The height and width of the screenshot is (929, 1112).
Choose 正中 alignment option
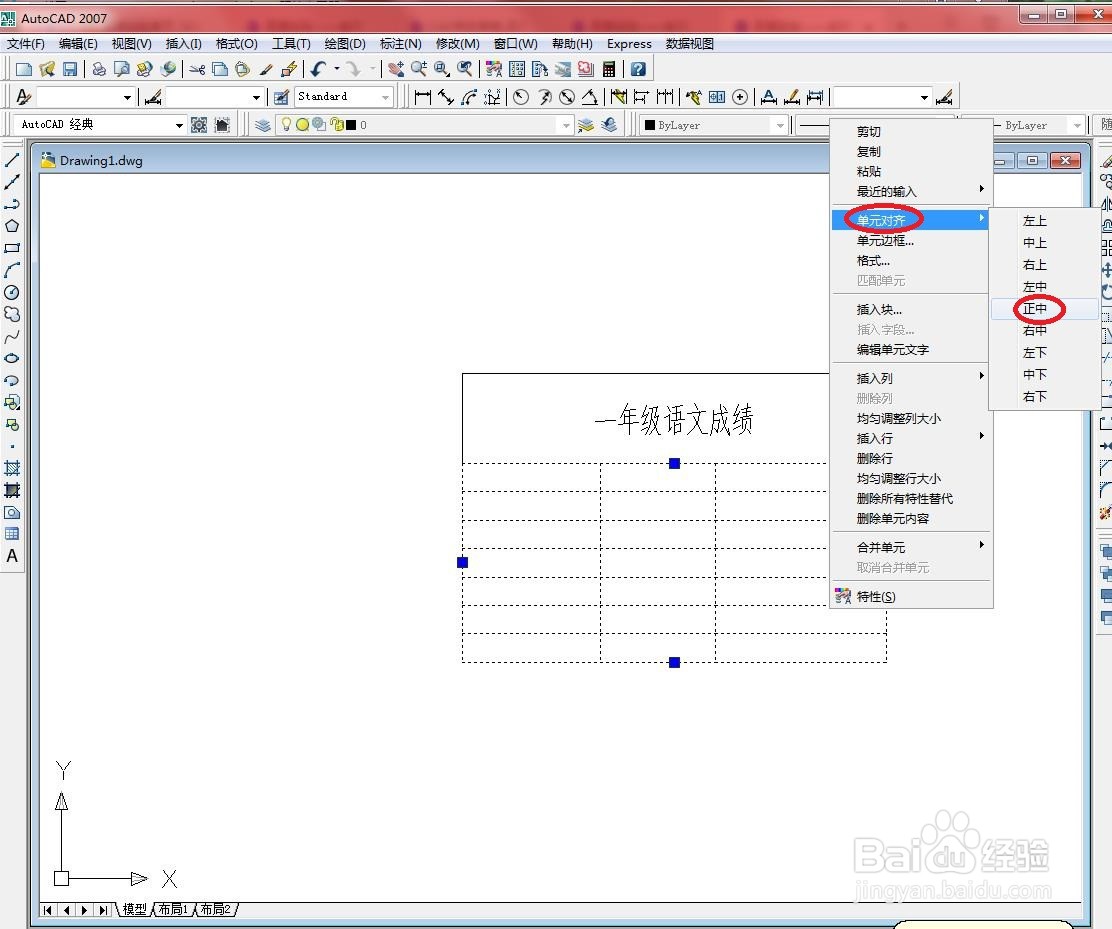point(1045,308)
